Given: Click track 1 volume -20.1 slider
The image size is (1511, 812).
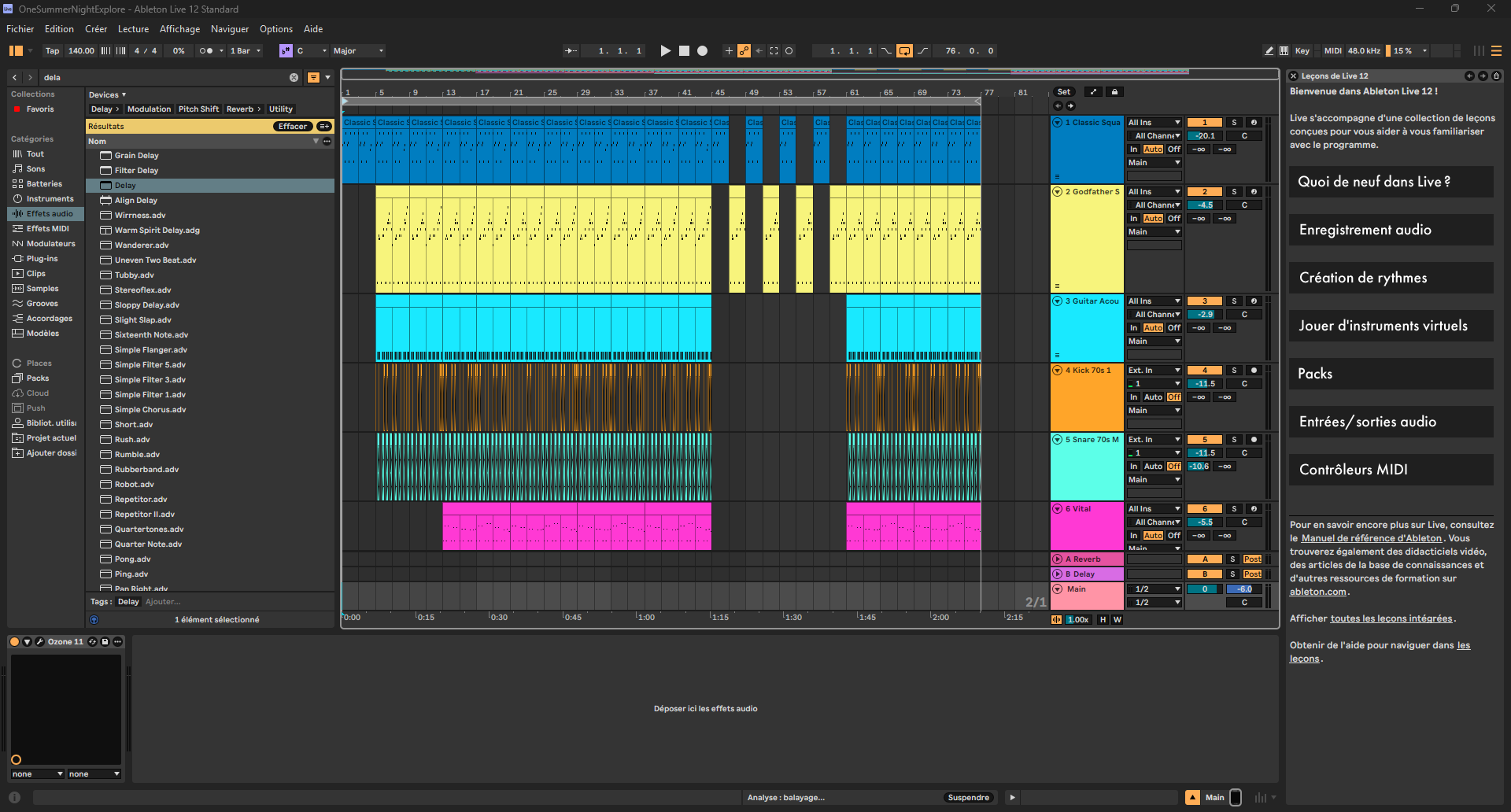Looking at the screenshot, I should 1205,135.
